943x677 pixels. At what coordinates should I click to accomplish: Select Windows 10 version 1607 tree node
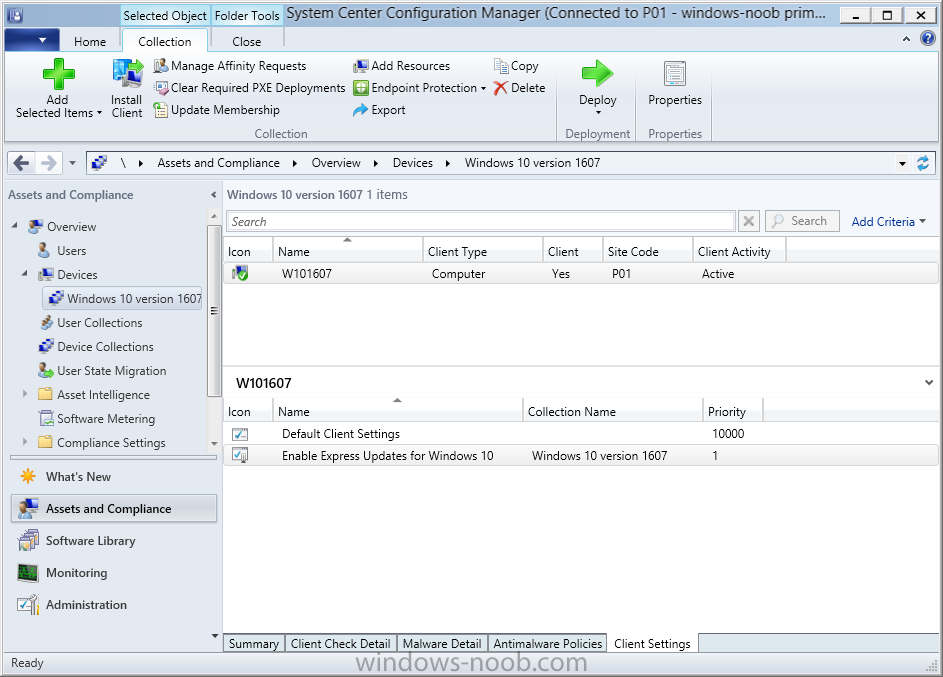click(123, 299)
